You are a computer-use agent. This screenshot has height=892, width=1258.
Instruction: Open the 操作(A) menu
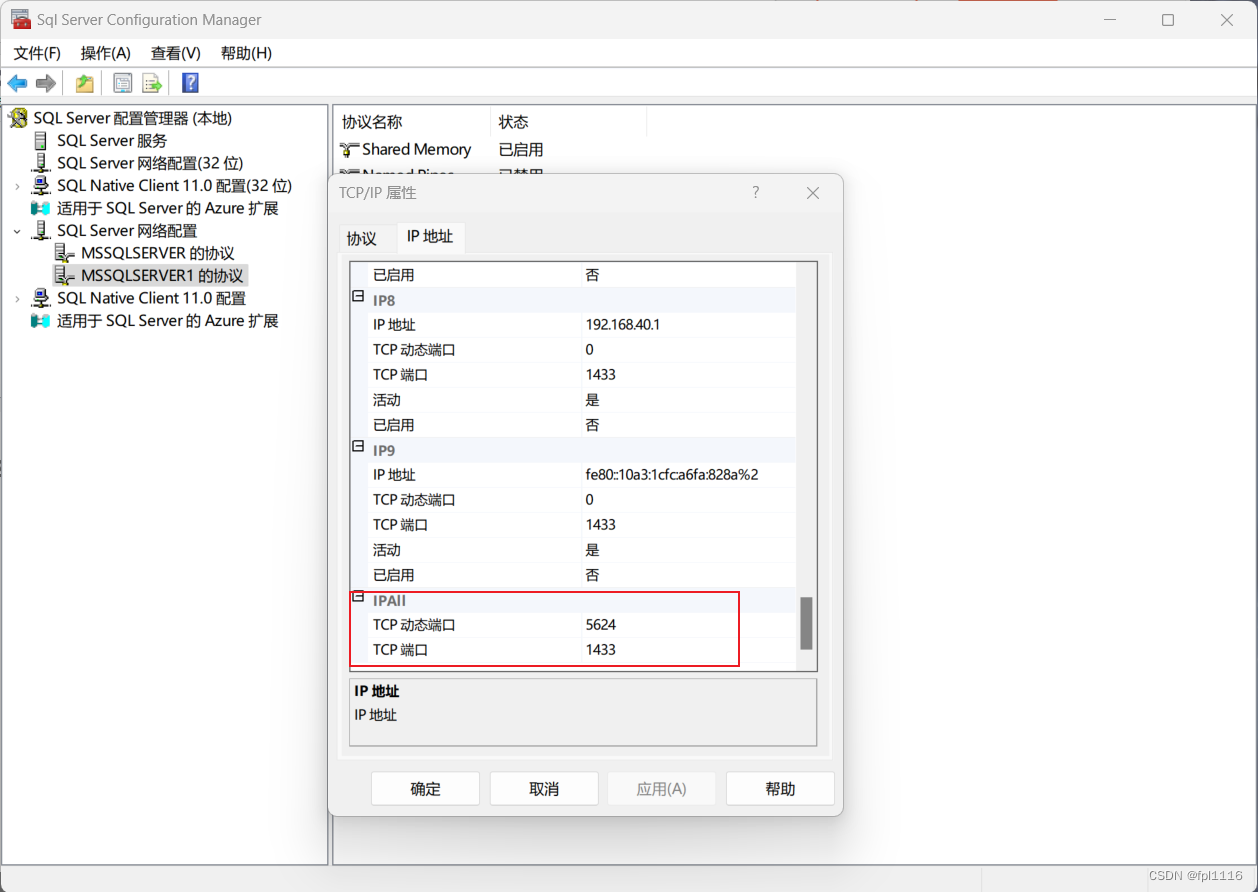point(106,53)
